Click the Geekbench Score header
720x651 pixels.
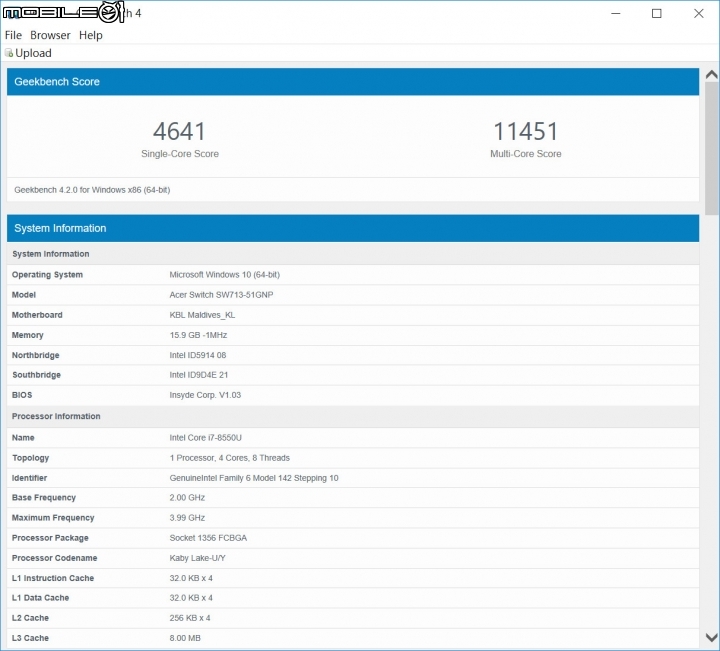tap(353, 82)
